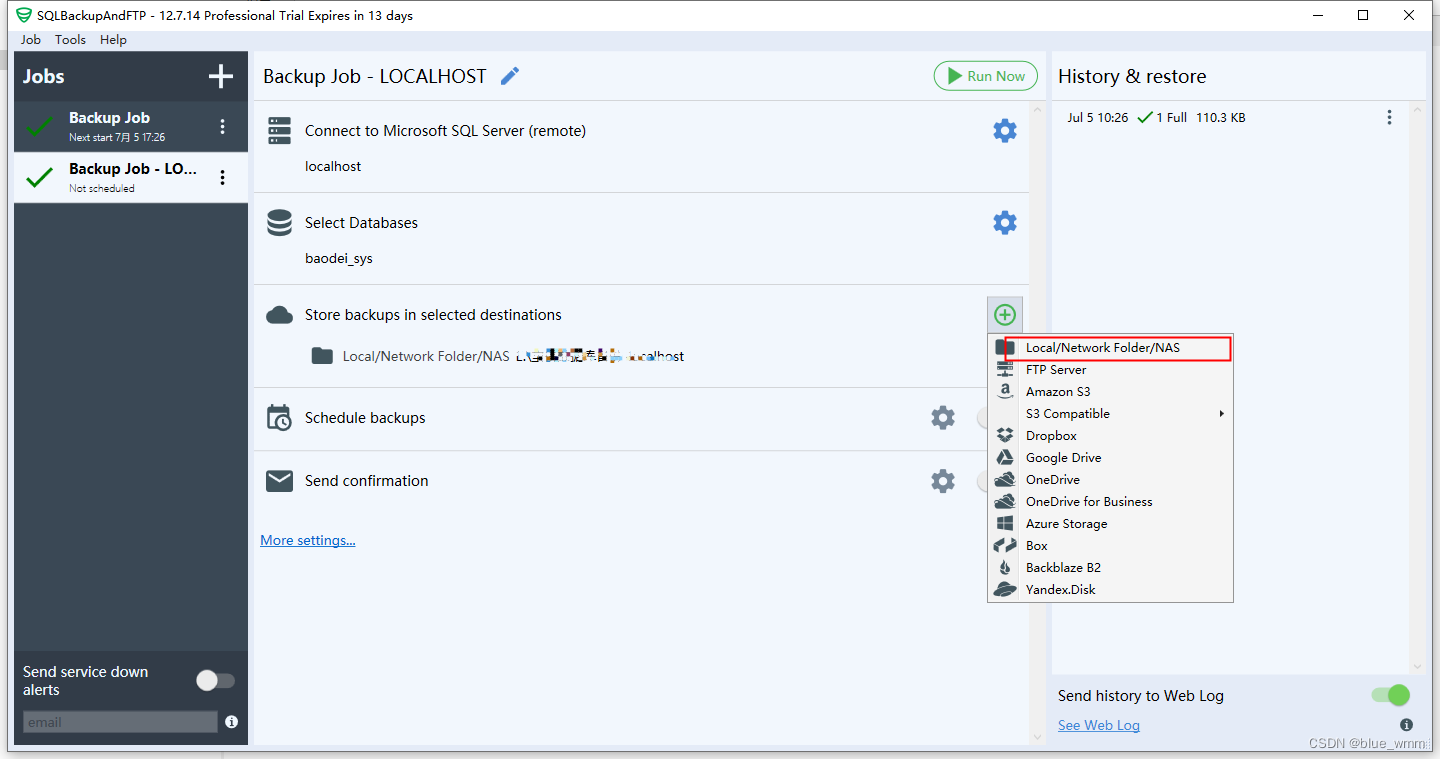Open Select Databases settings gear

[1005, 223]
